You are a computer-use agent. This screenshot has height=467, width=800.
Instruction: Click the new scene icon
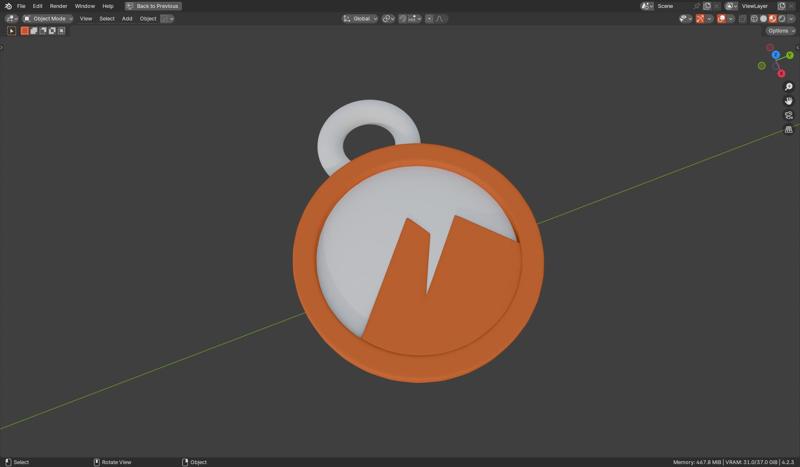point(707,6)
